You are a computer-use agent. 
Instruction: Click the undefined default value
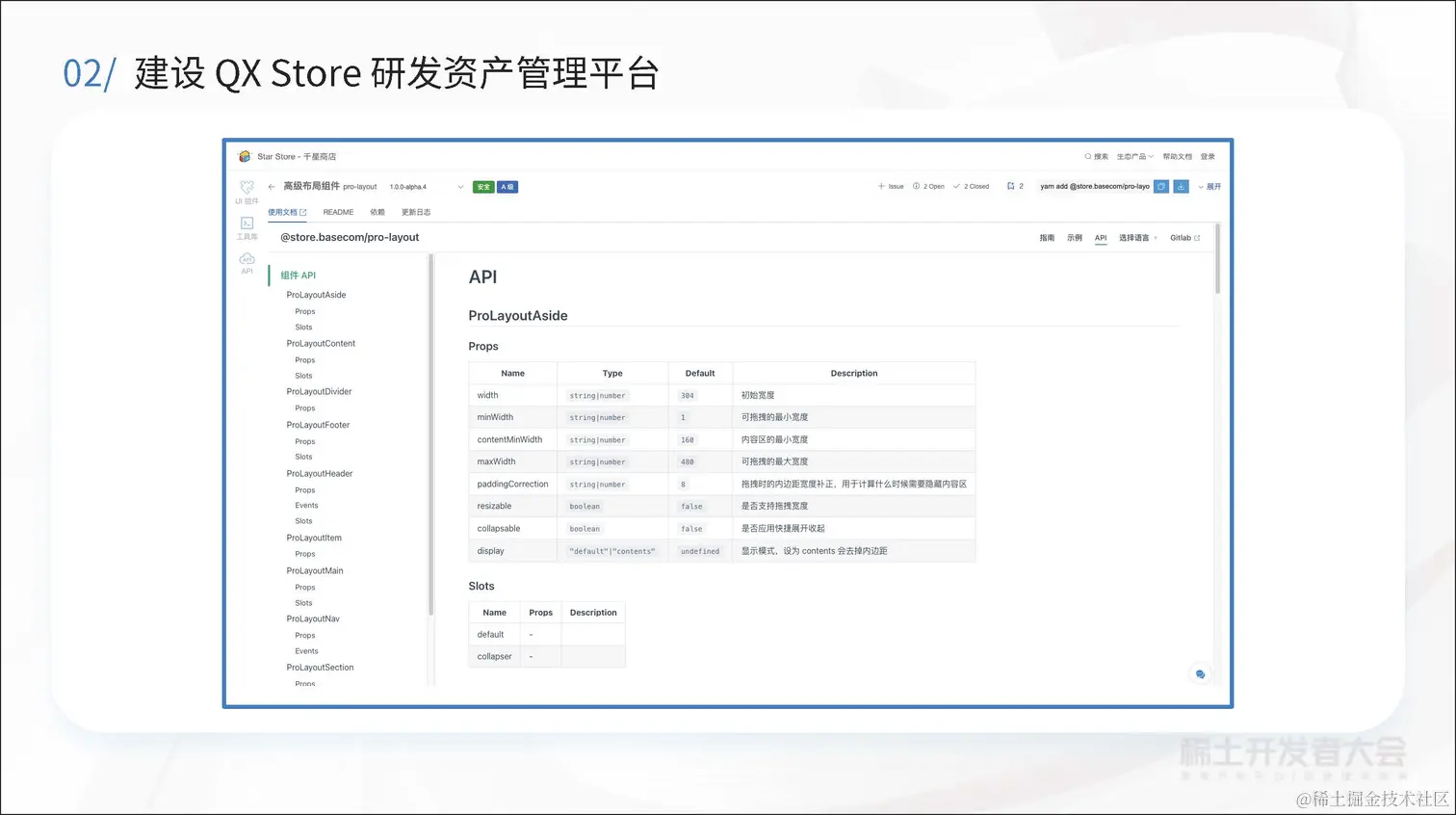pos(700,551)
